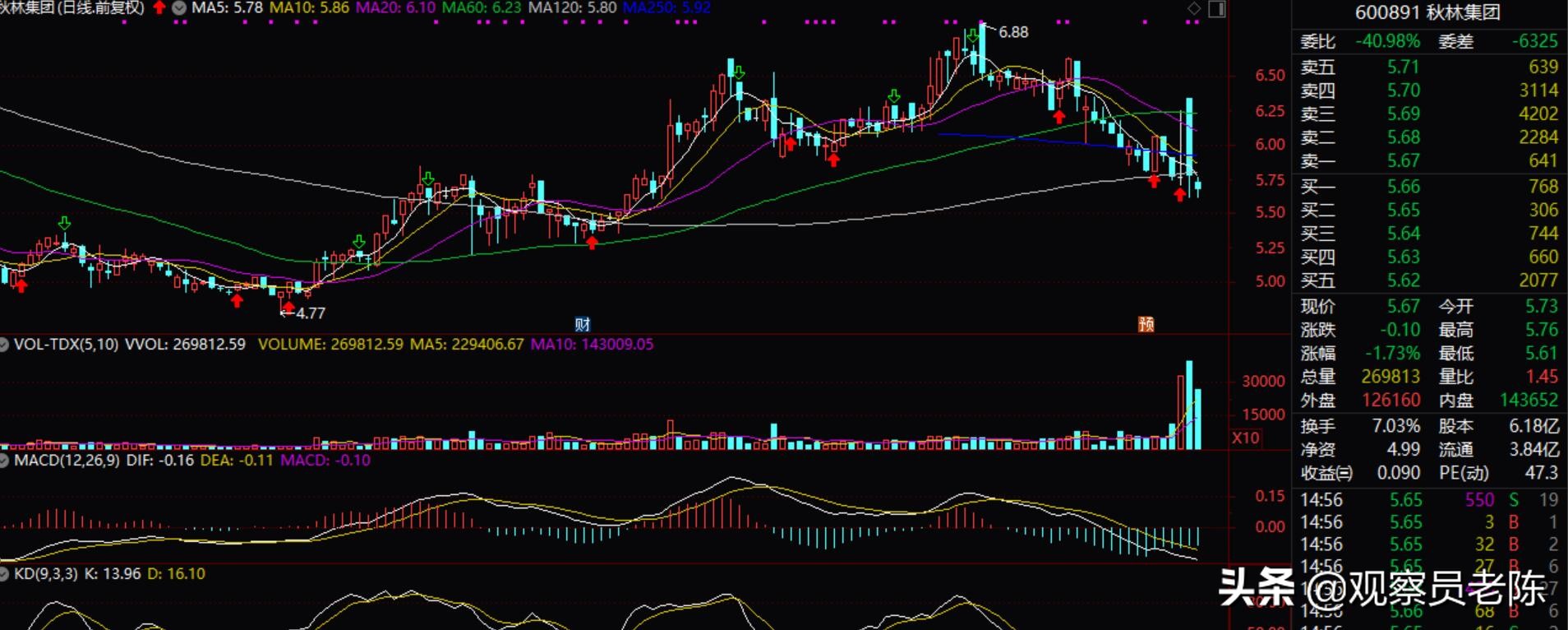The height and width of the screenshot is (630, 1568).
Task: Click the 30000 volume axis label
Action: (1264, 382)
